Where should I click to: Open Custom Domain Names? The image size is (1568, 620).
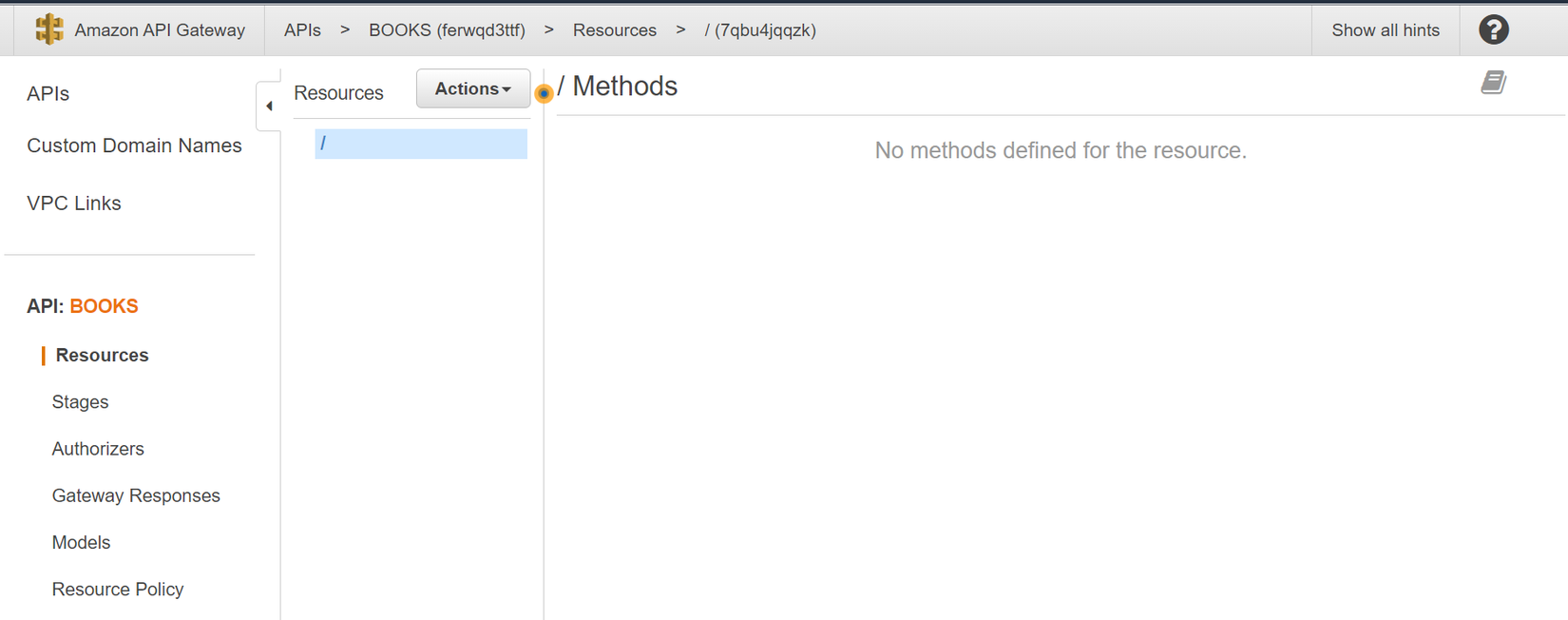tap(134, 145)
